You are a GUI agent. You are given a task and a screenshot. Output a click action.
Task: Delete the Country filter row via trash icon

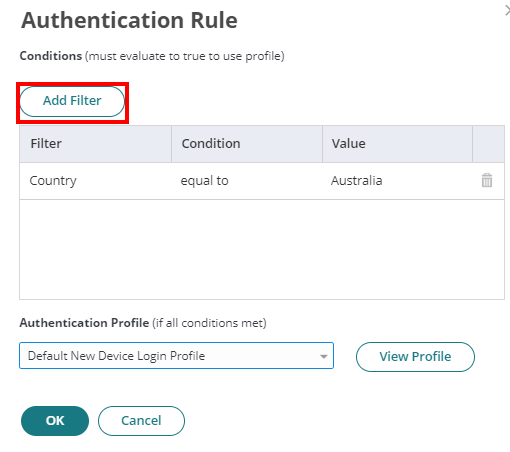(487, 180)
